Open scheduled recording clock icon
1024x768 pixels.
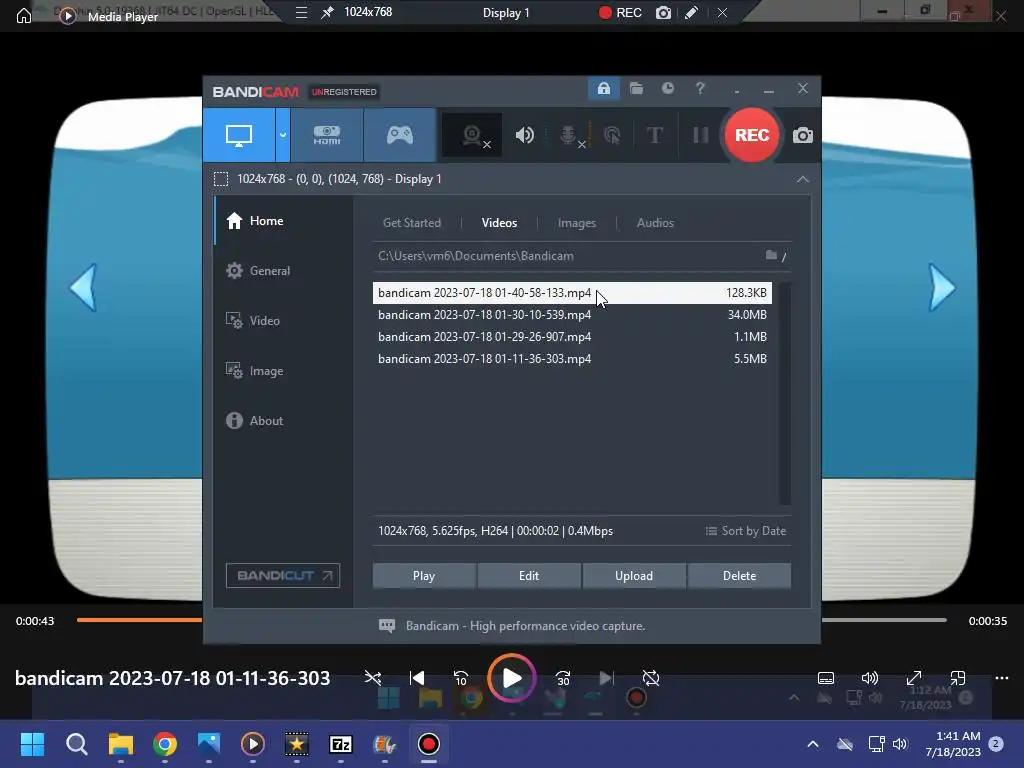tap(667, 88)
